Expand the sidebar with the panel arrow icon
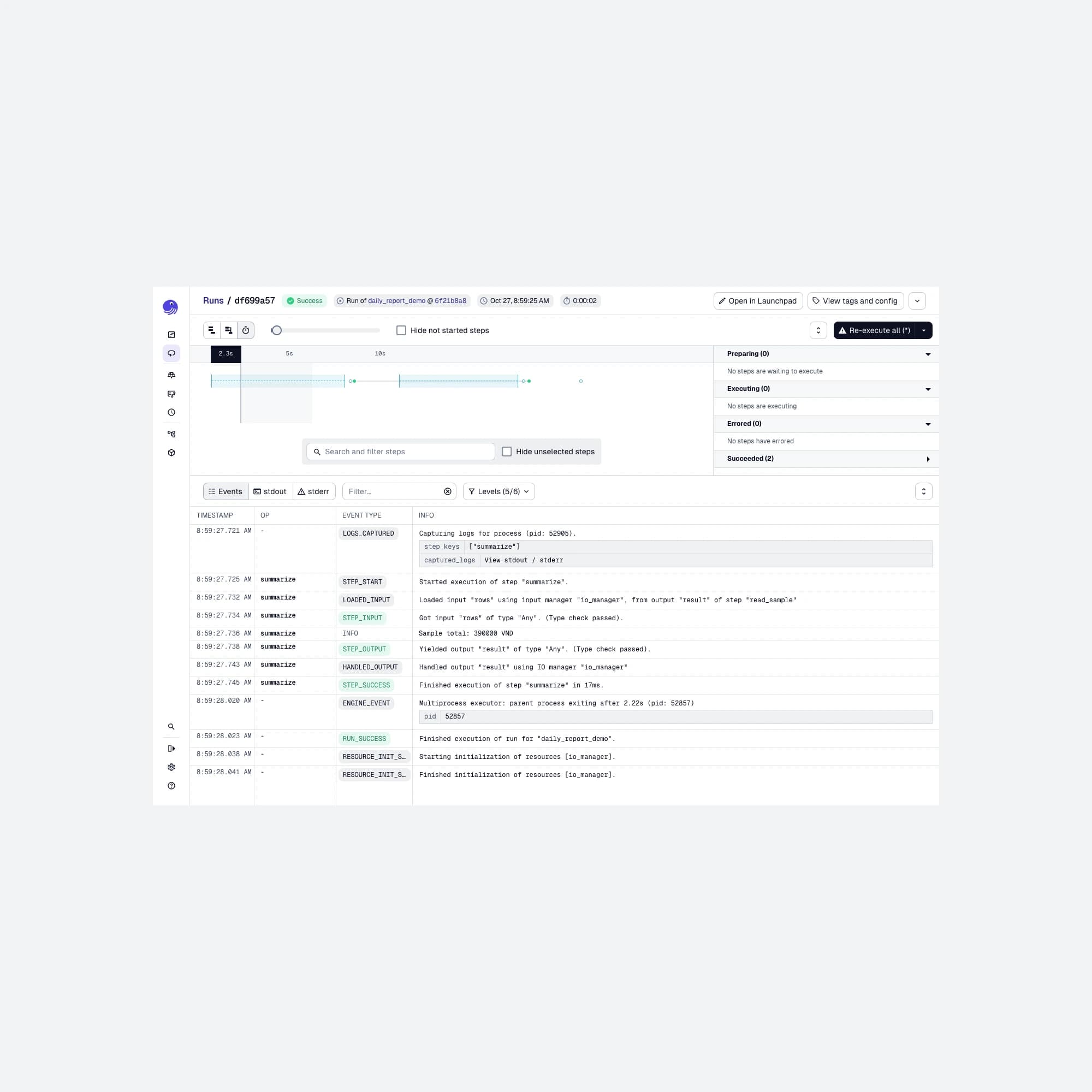 point(171,749)
